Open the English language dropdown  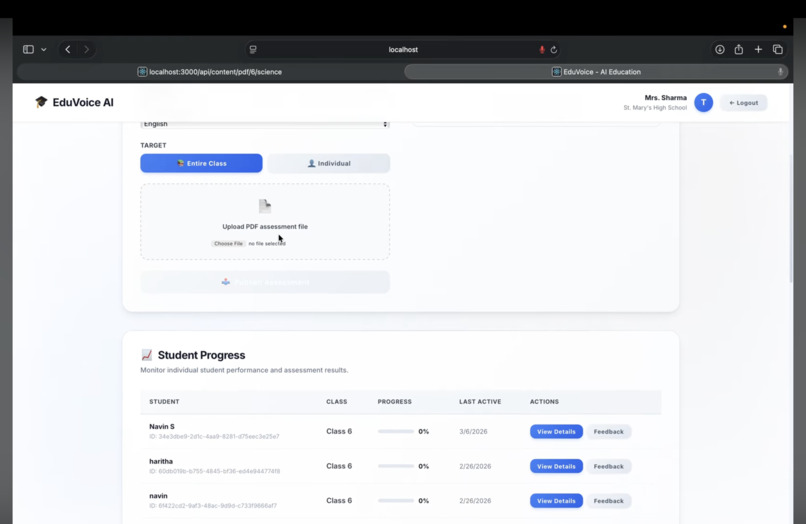(x=265, y=124)
